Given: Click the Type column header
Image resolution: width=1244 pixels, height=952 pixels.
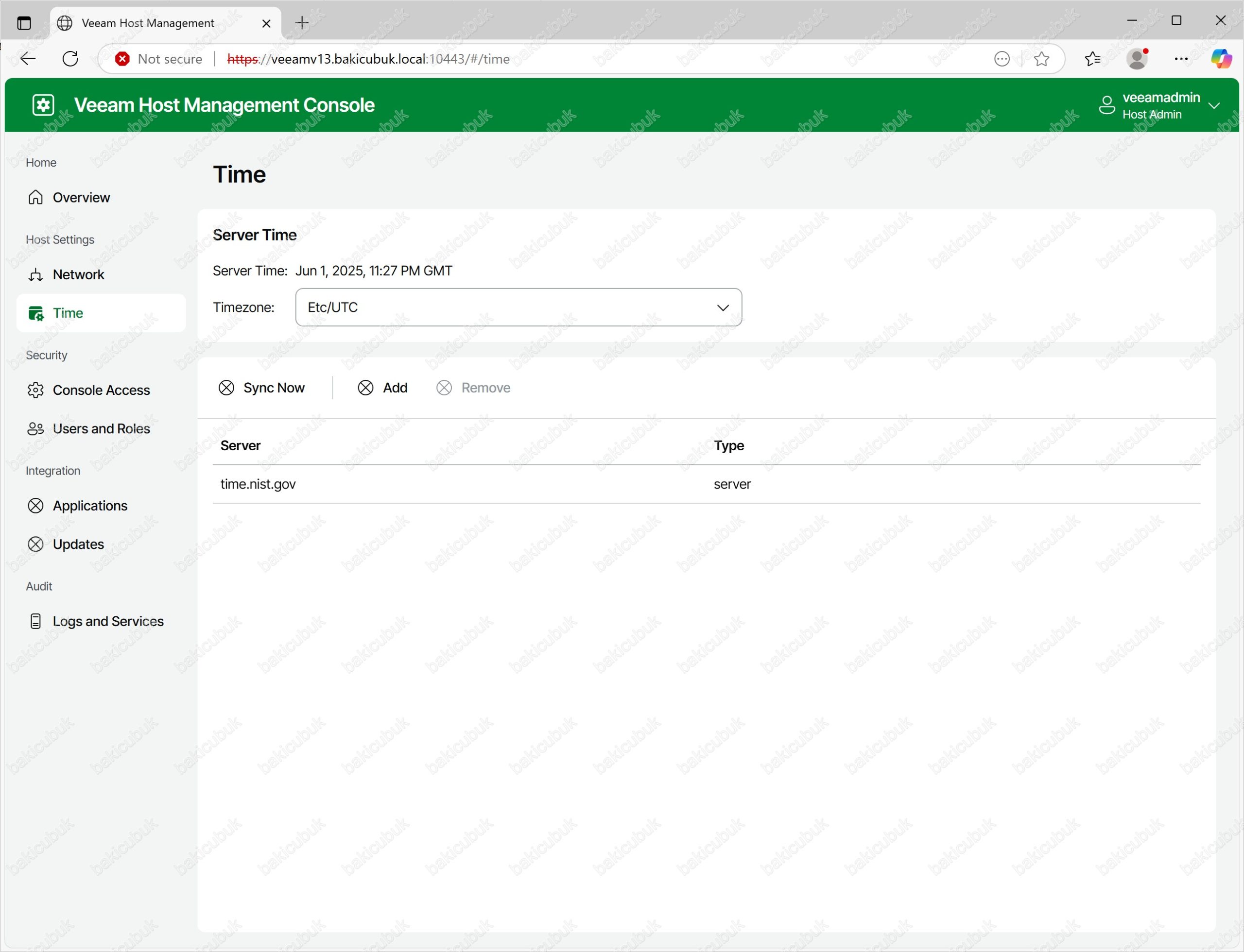Looking at the screenshot, I should pyautogui.click(x=728, y=446).
